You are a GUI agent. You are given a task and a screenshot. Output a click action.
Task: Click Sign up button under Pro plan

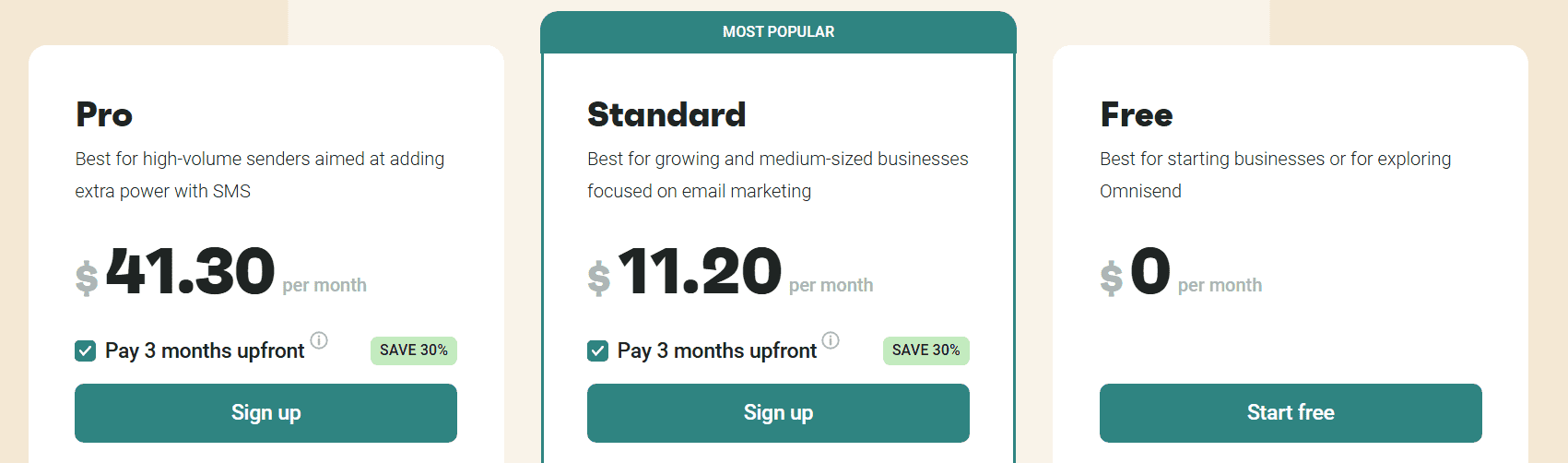(265, 413)
